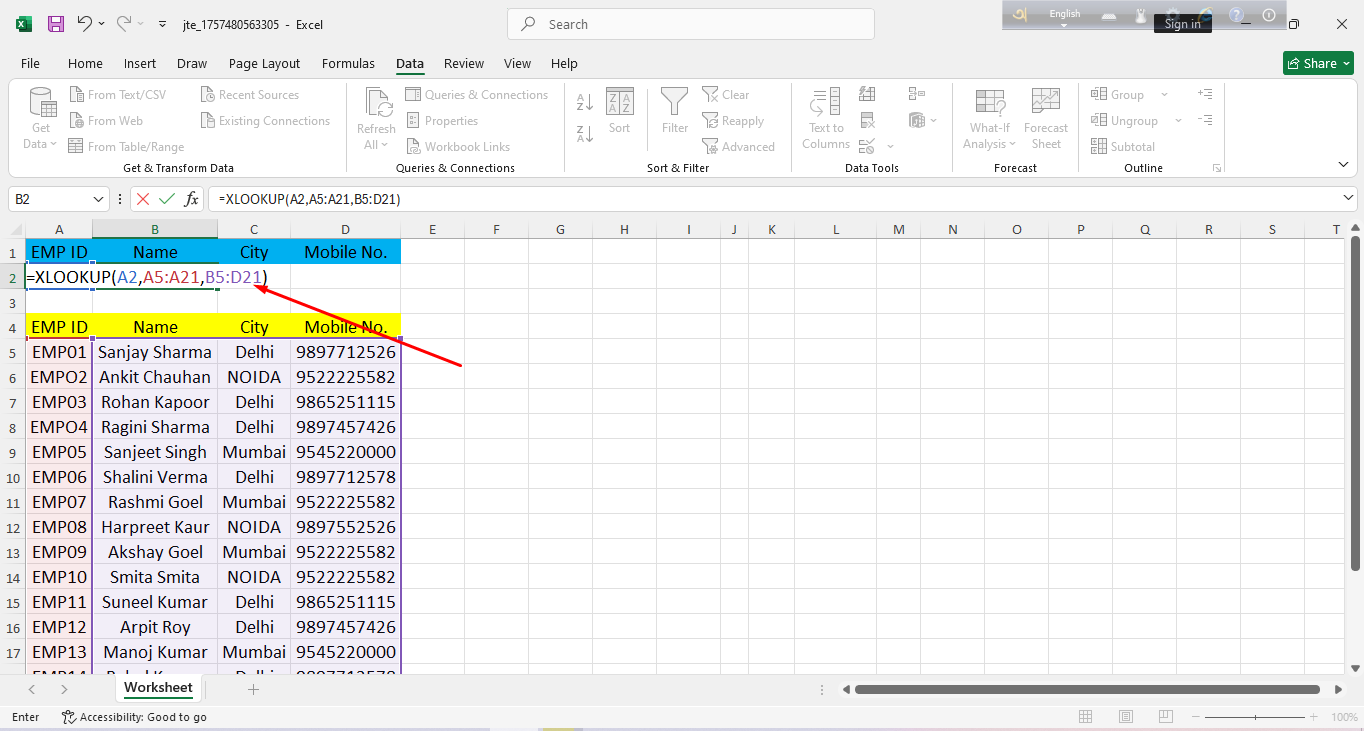Open the Formulas ribbon tab
This screenshot has width=1364, height=731.
coord(348,64)
